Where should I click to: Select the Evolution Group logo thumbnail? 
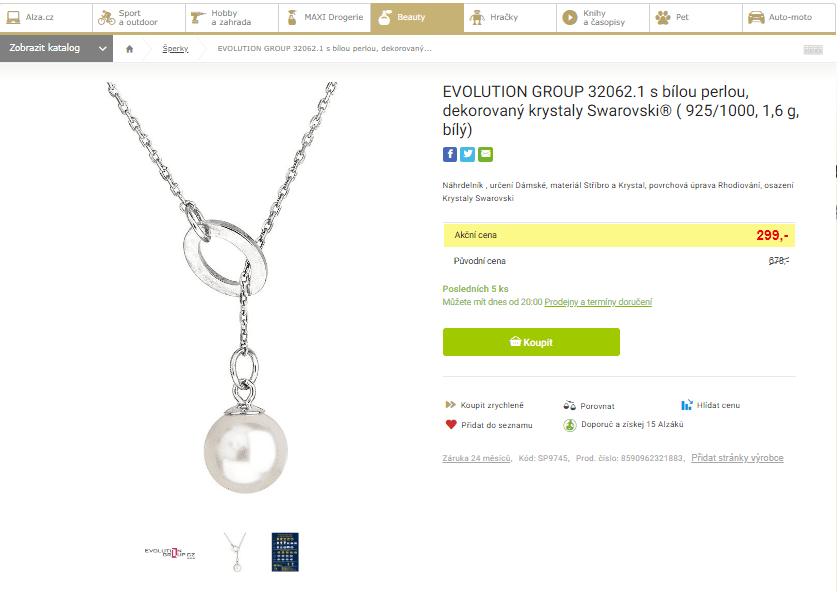[x=170, y=552]
